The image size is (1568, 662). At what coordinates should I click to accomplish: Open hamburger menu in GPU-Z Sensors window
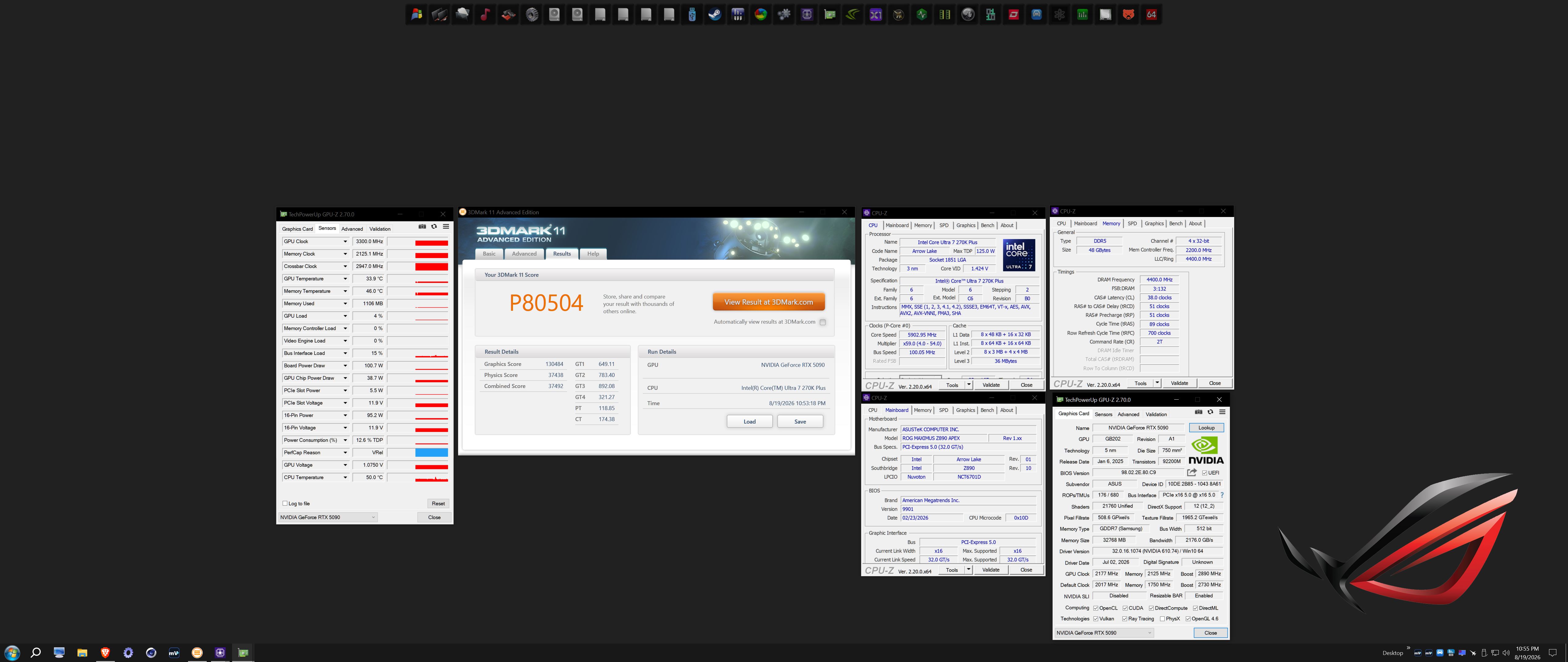coord(446,226)
